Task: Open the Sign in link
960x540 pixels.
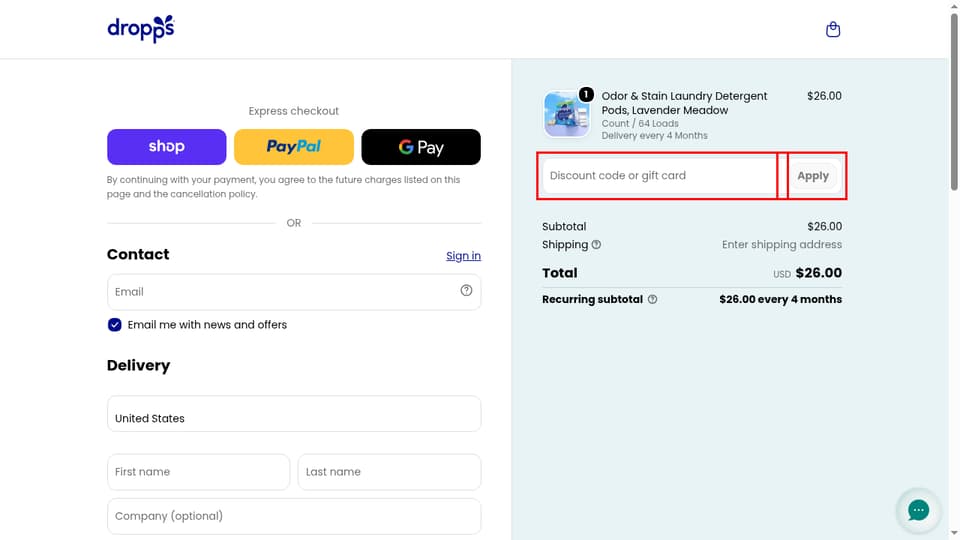Action: [x=463, y=256]
